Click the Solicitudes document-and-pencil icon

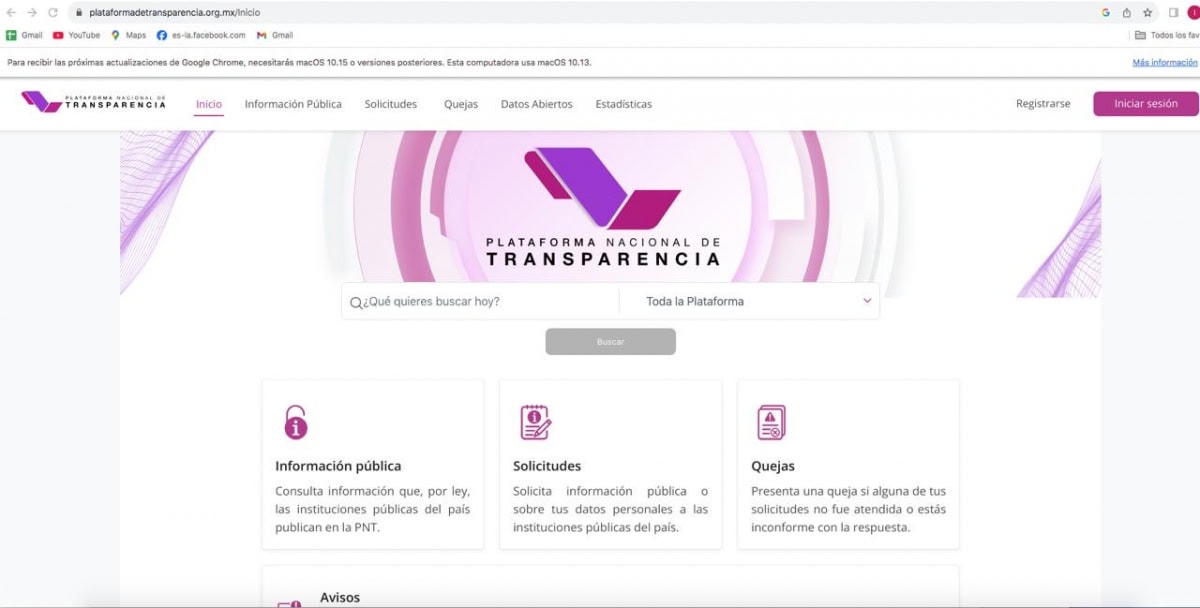pyautogui.click(x=535, y=422)
